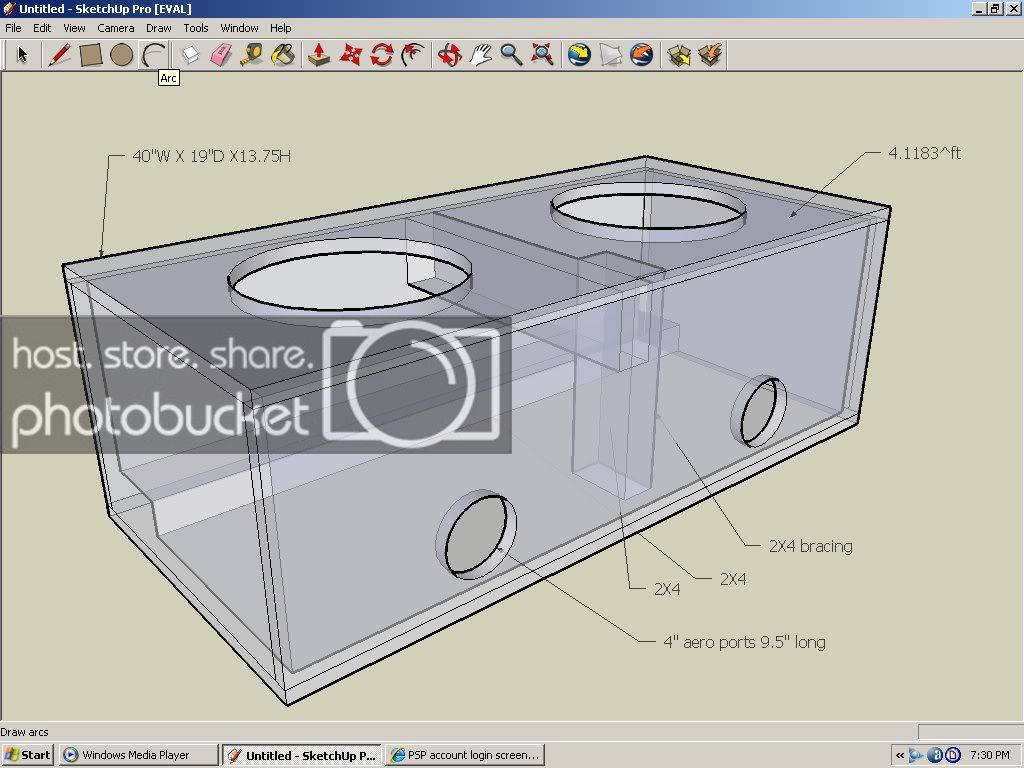The image size is (1024, 768).
Task: Open the Window menu
Action: pos(239,27)
